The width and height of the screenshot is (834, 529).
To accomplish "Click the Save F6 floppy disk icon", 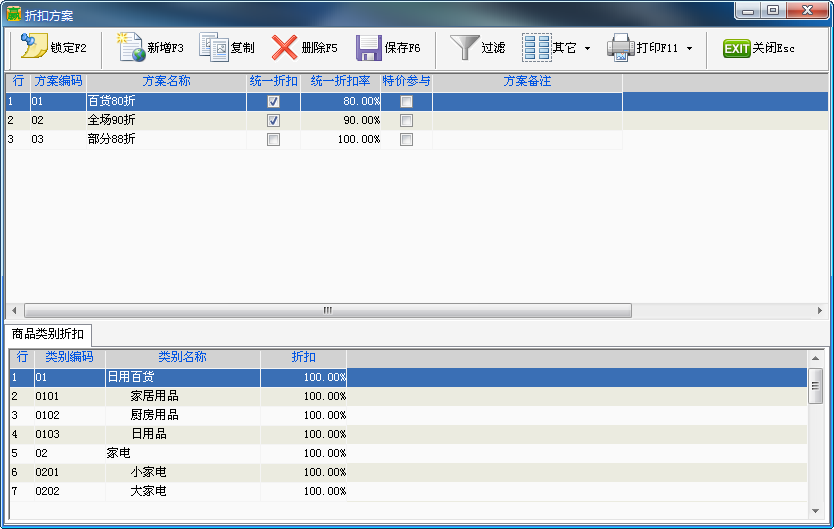I will click(369, 47).
